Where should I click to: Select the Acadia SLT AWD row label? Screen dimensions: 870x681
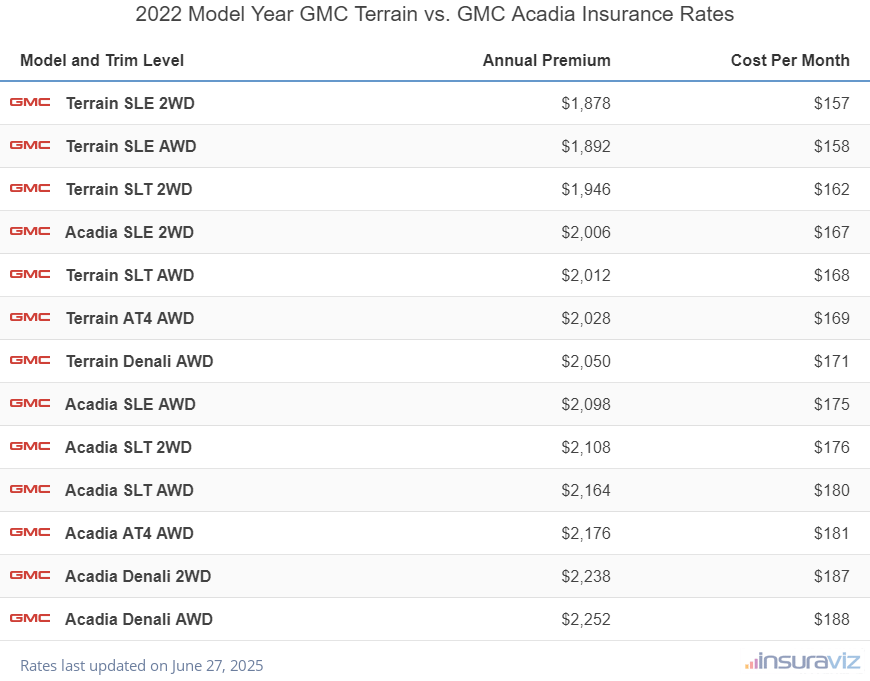pos(129,490)
